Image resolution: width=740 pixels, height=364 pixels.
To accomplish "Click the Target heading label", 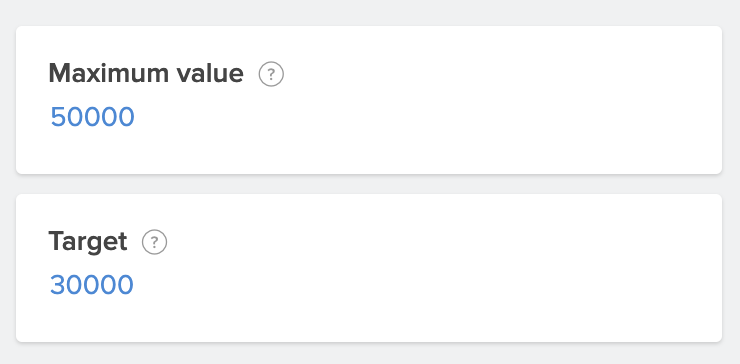I will 88,242.
